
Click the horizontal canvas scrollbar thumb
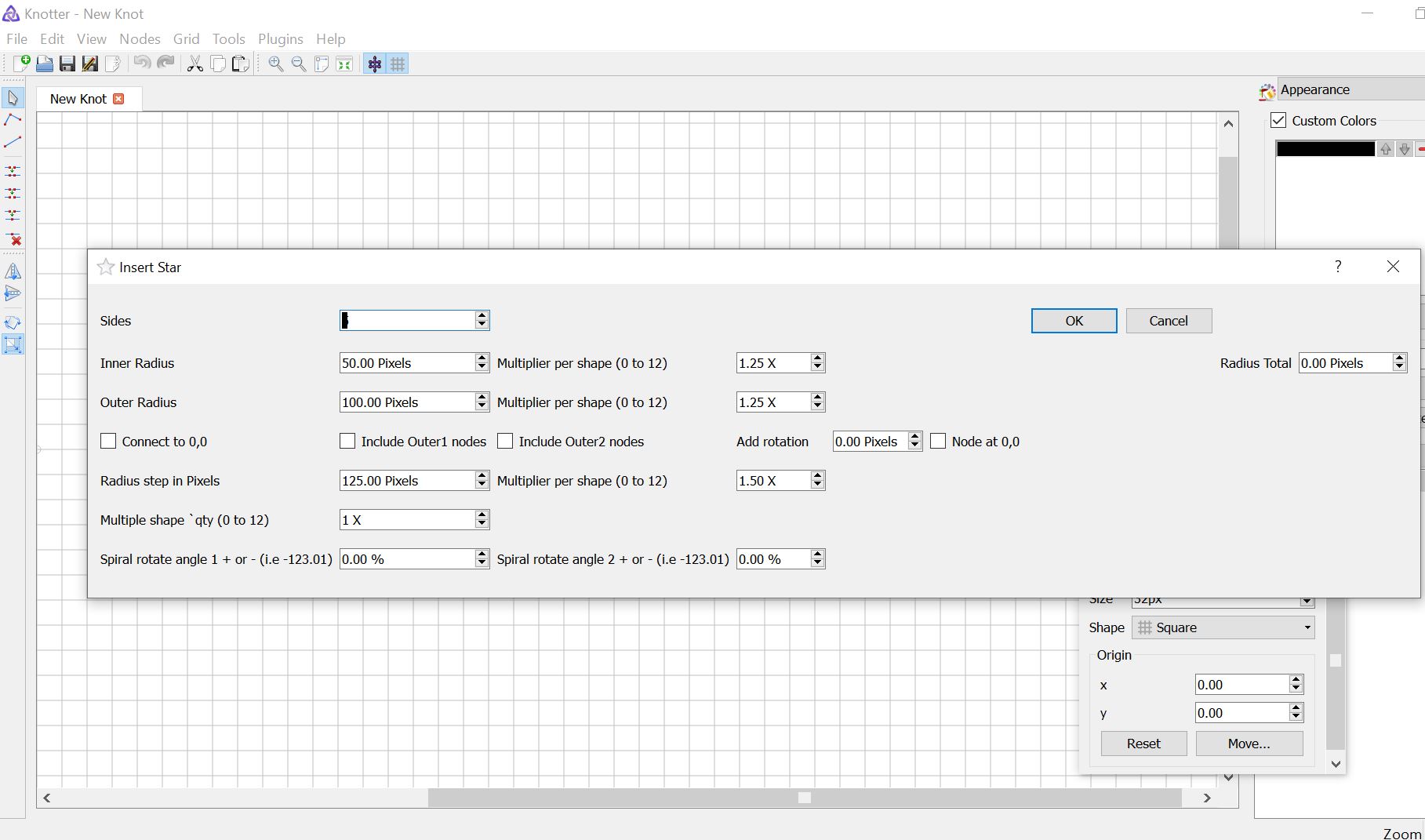[x=805, y=798]
